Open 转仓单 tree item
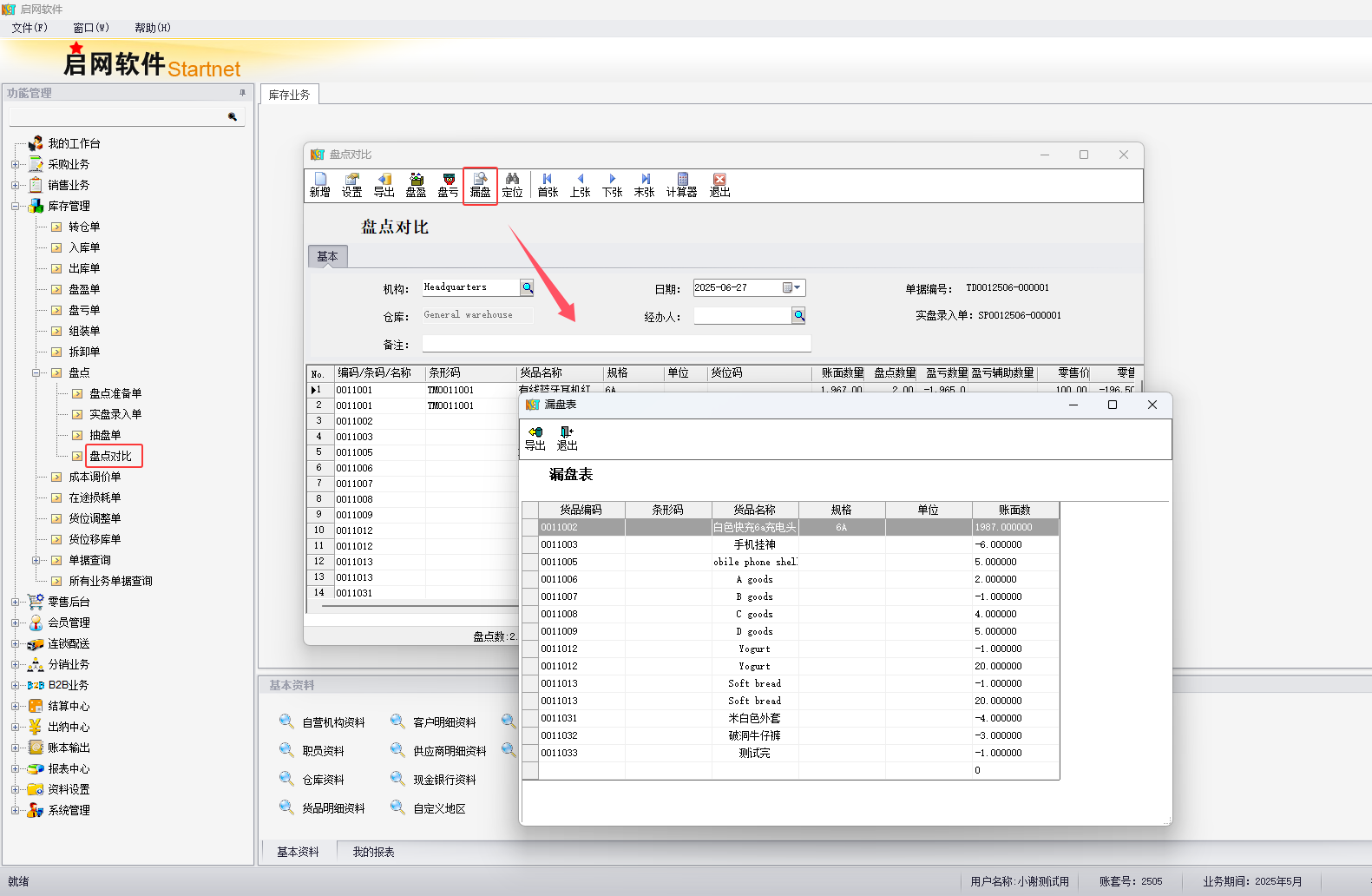Image resolution: width=1372 pixels, height=896 pixels. pos(84,227)
